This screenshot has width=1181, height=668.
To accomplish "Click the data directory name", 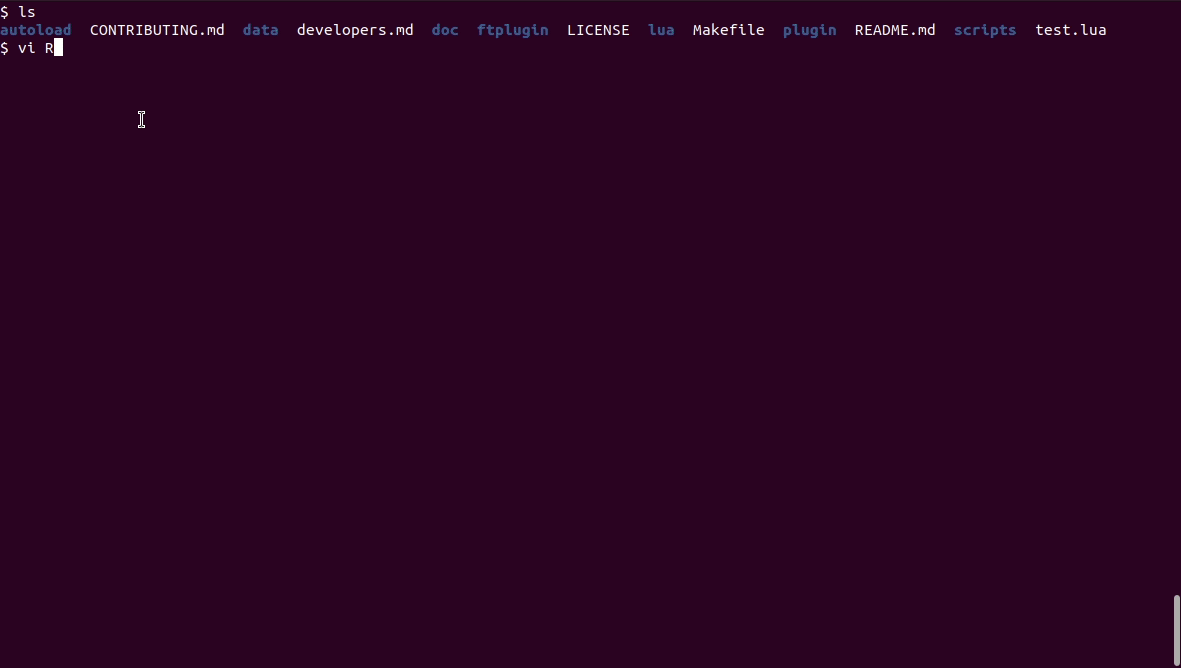I will [261, 30].
